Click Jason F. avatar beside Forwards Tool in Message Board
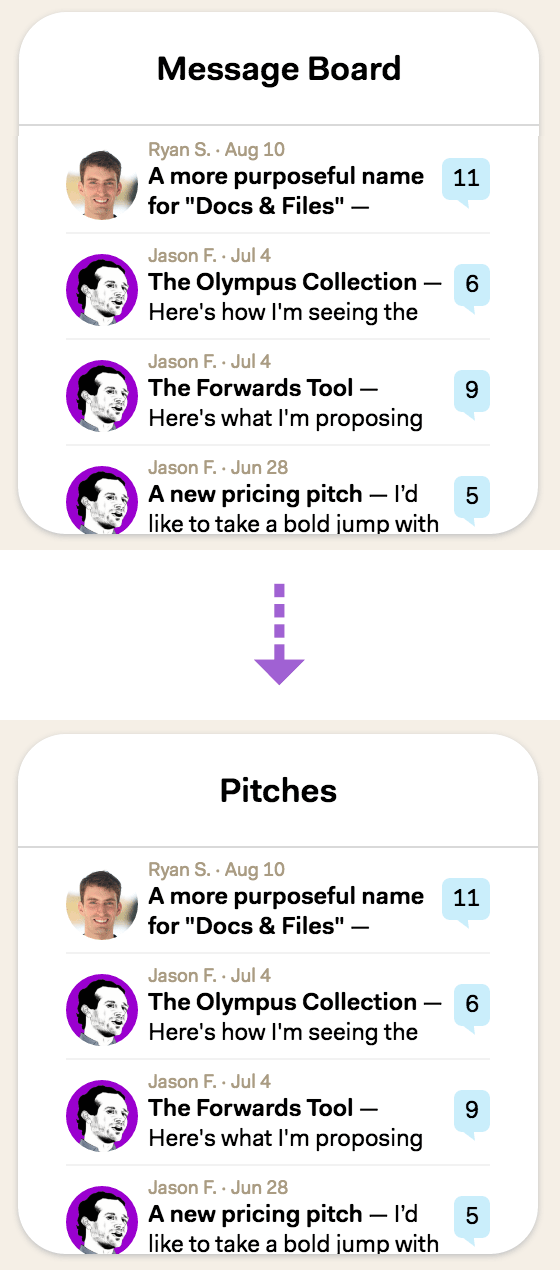The width and height of the screenshot is (560, 1270). tap(102, 396)
